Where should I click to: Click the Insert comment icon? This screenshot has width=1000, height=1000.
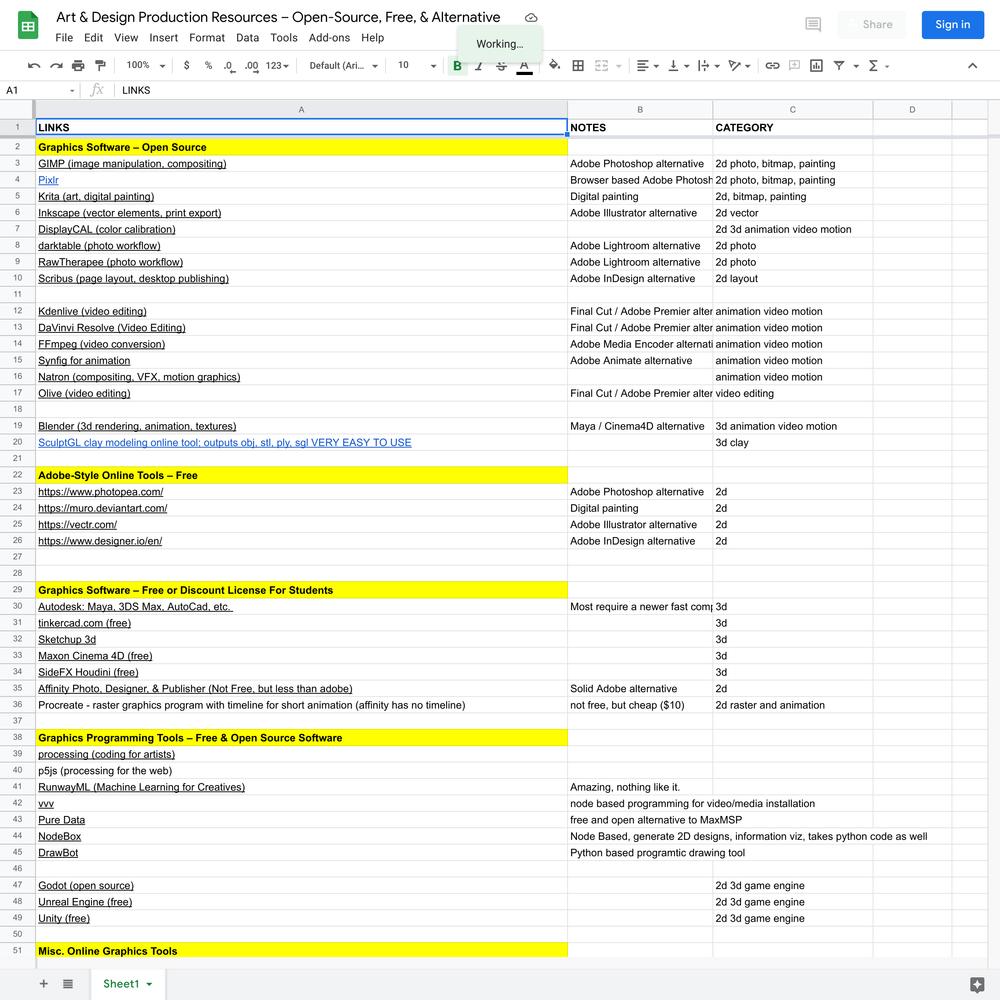coord(795,66)
